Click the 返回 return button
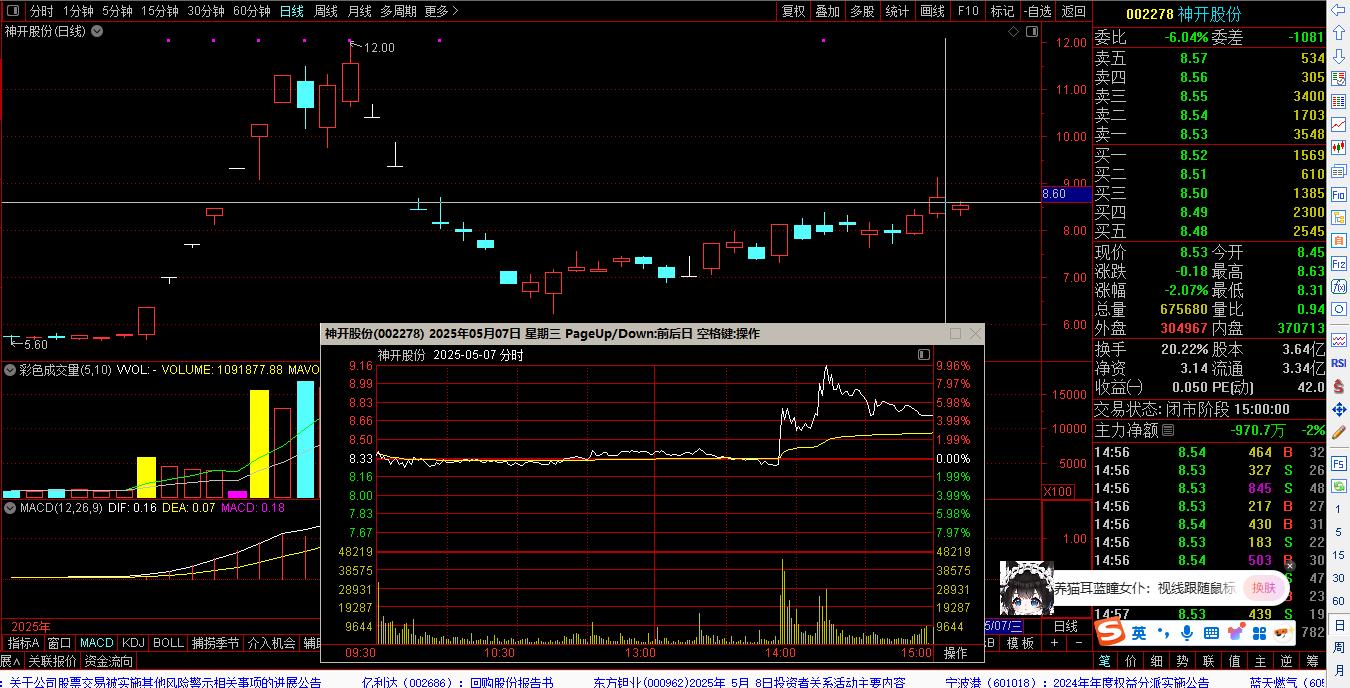Image resolution: width=1350 pixels, height=688 pixels. 1073,11
